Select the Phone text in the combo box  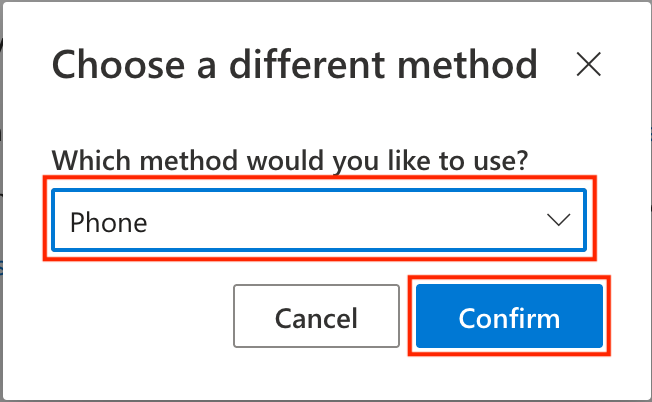coord(109,222)
